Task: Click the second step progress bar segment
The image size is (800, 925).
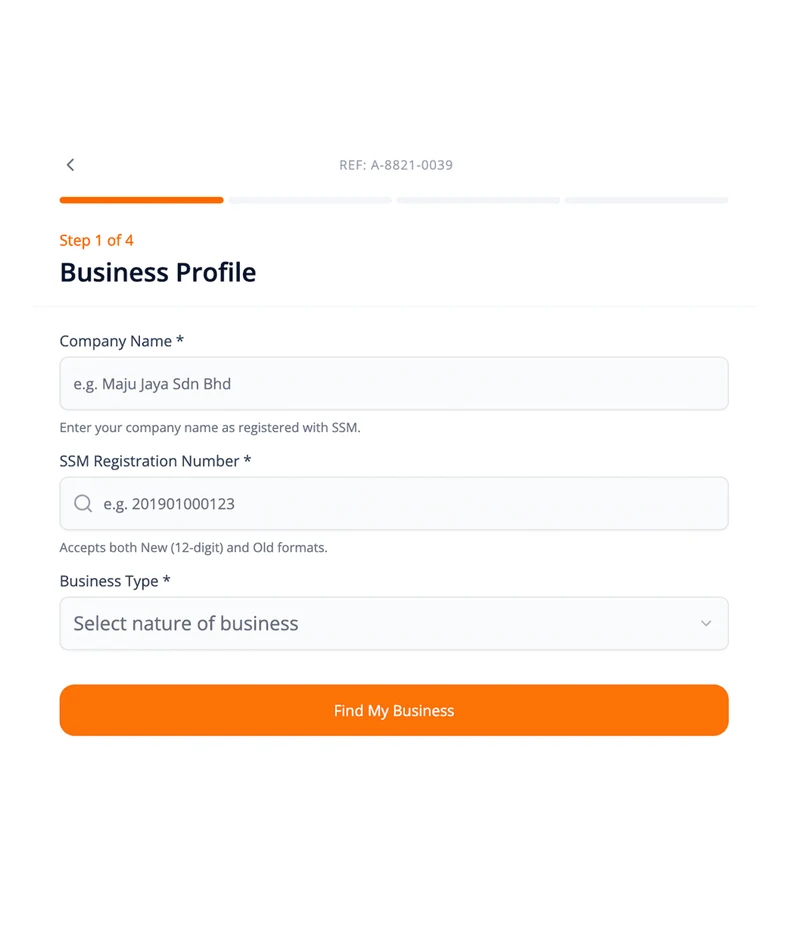Action: click(309, 200)
